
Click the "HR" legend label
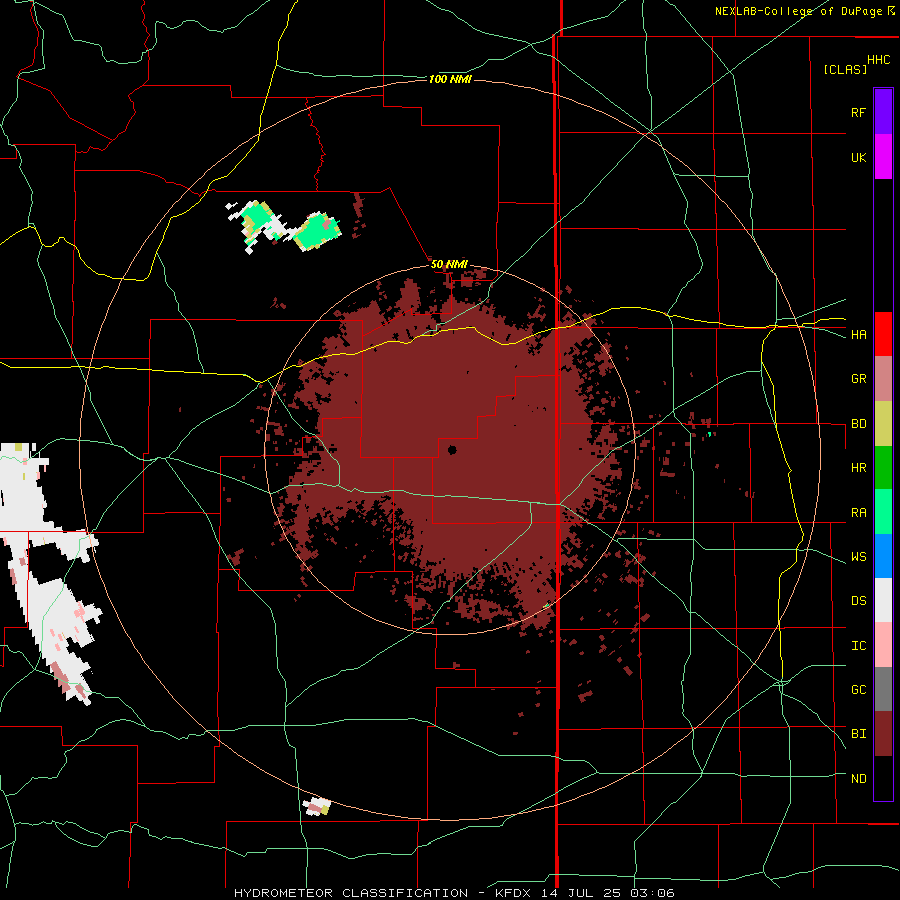[x=858, y=468]
